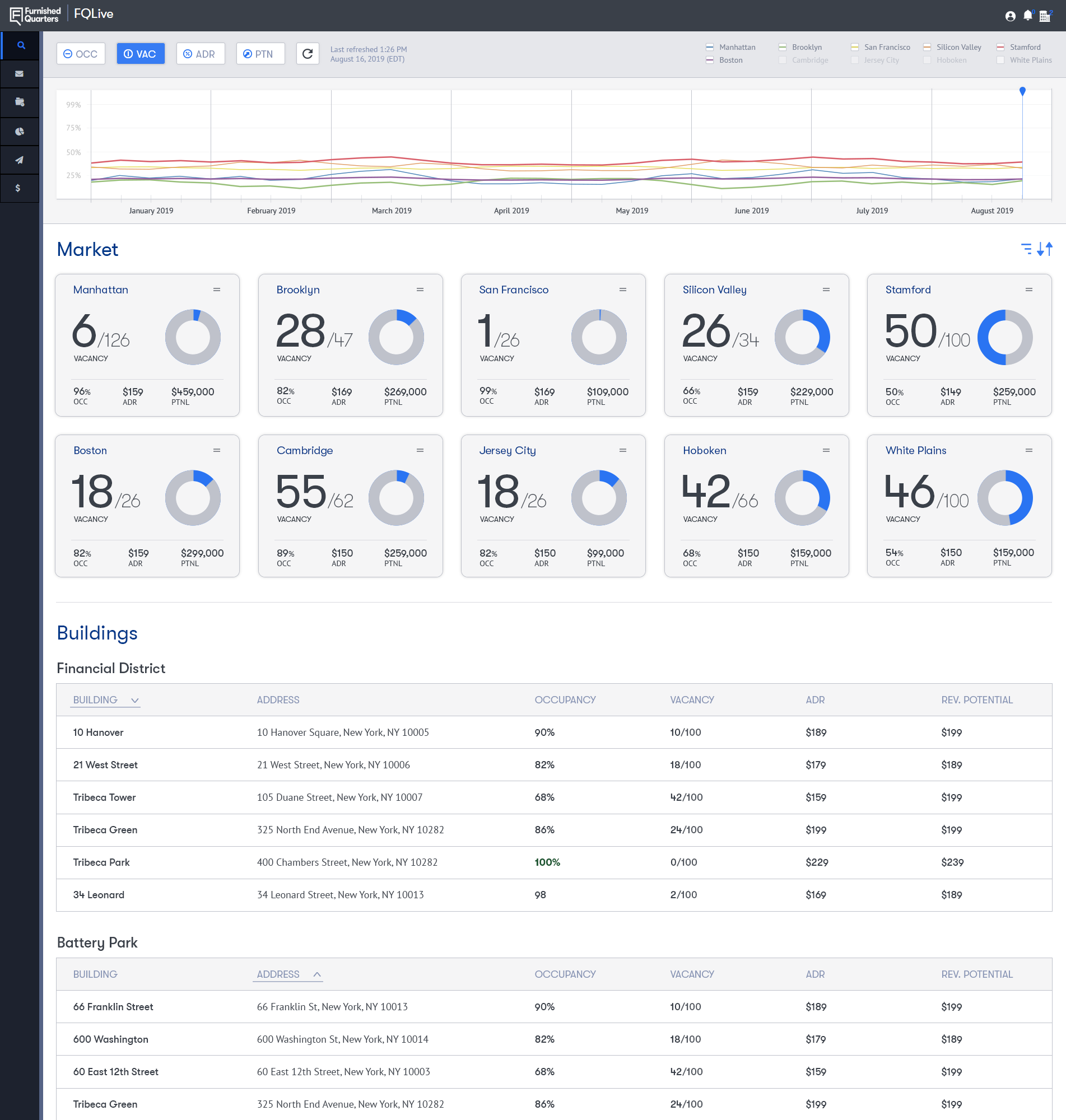Select the 60 East 12th Street row

click(554, 1072)
